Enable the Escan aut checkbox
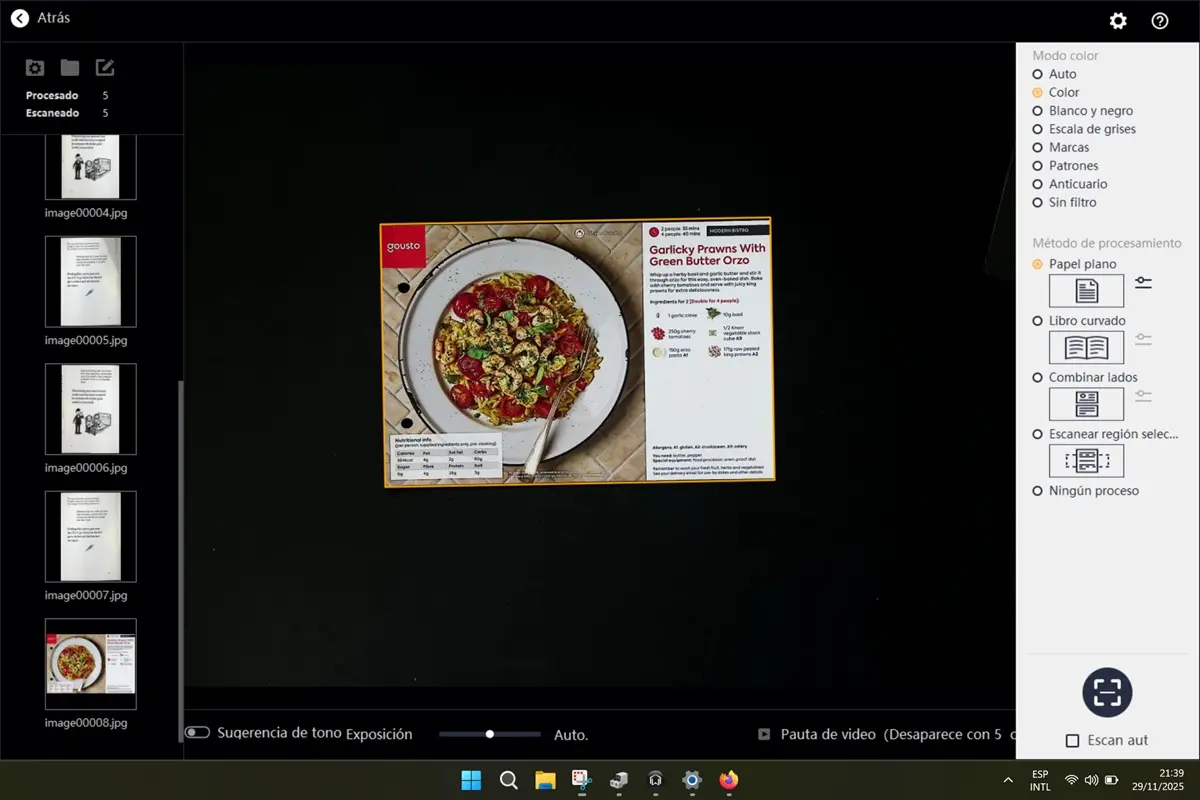The height and width of the screenshot is (800, 1200). (1072, 741)
